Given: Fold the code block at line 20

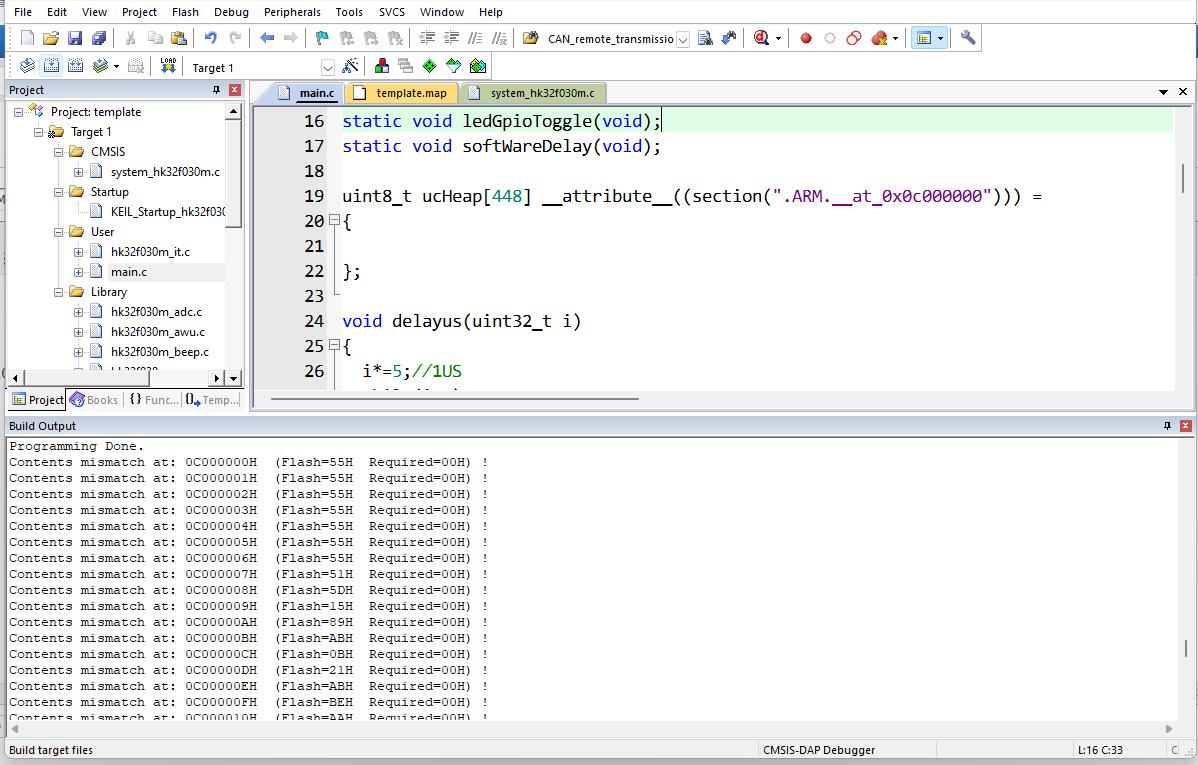Looking at the screenshot, I should click(334, 220).
